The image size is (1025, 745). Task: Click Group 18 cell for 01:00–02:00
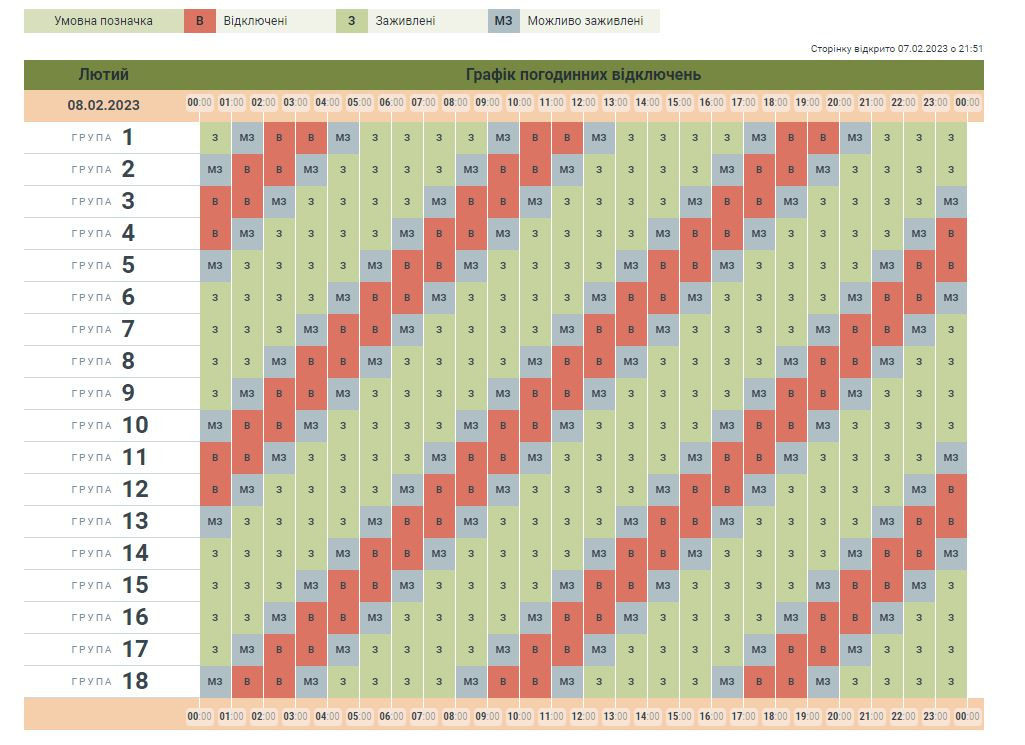[x=247, y=682]
